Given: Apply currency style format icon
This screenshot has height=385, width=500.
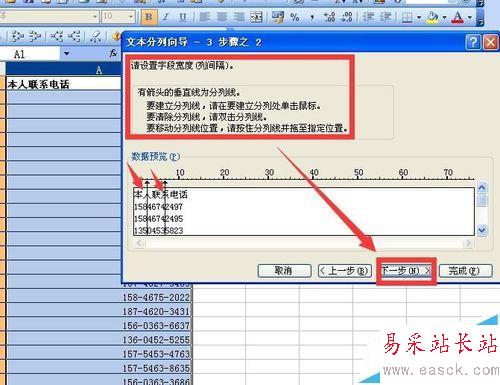Looking at the screenshot, I should coord(278,17).
